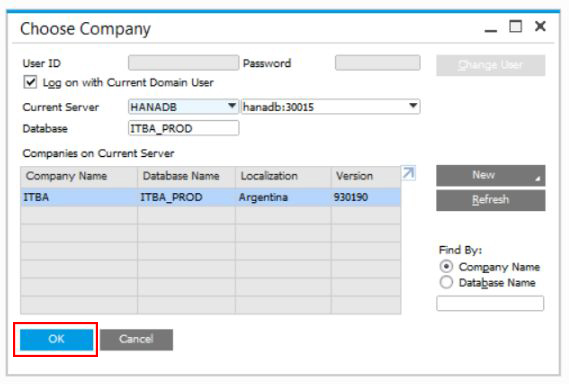The height and width of the screenshot is (384, 569).
Task: Open the hanadb:30015 server dropdown
Action: (x=413, y=106)
